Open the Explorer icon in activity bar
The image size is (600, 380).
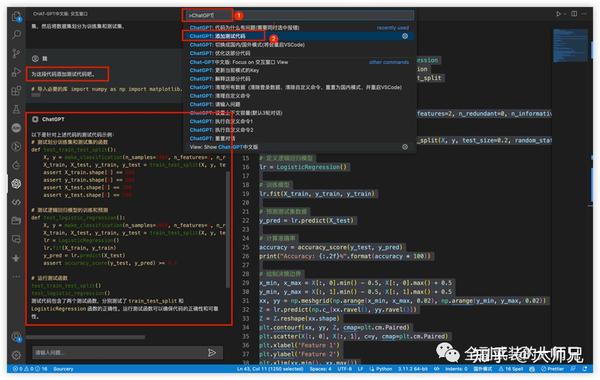(x=16, y=17)
